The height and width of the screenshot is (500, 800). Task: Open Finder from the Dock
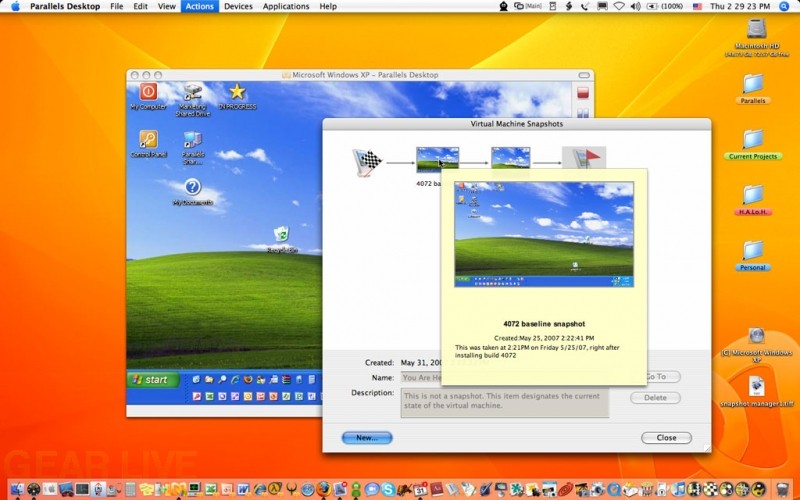pos(17,489)
